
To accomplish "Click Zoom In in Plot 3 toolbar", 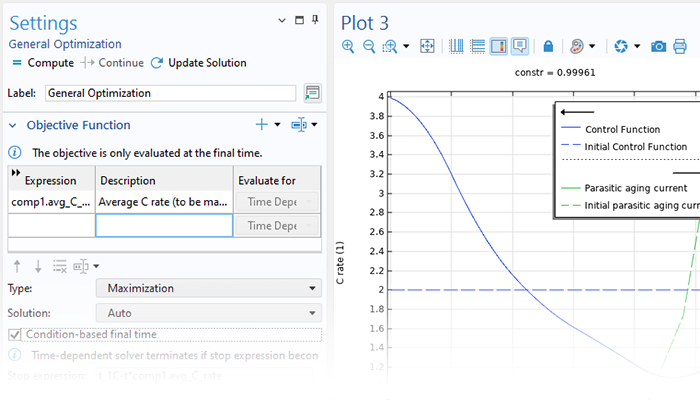I will [x=348, y=46].
